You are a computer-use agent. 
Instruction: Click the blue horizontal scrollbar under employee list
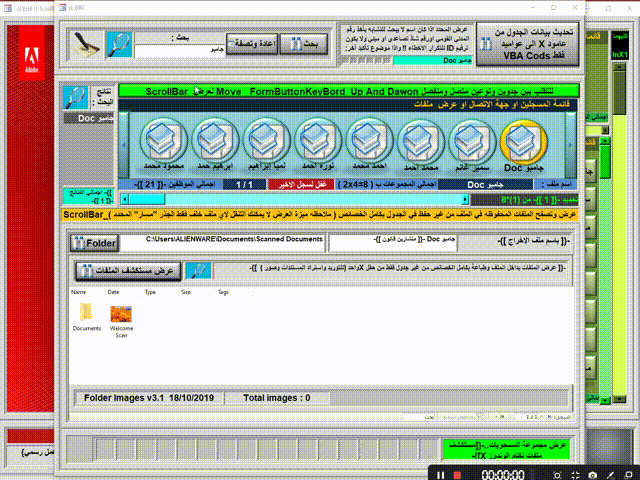350,199
